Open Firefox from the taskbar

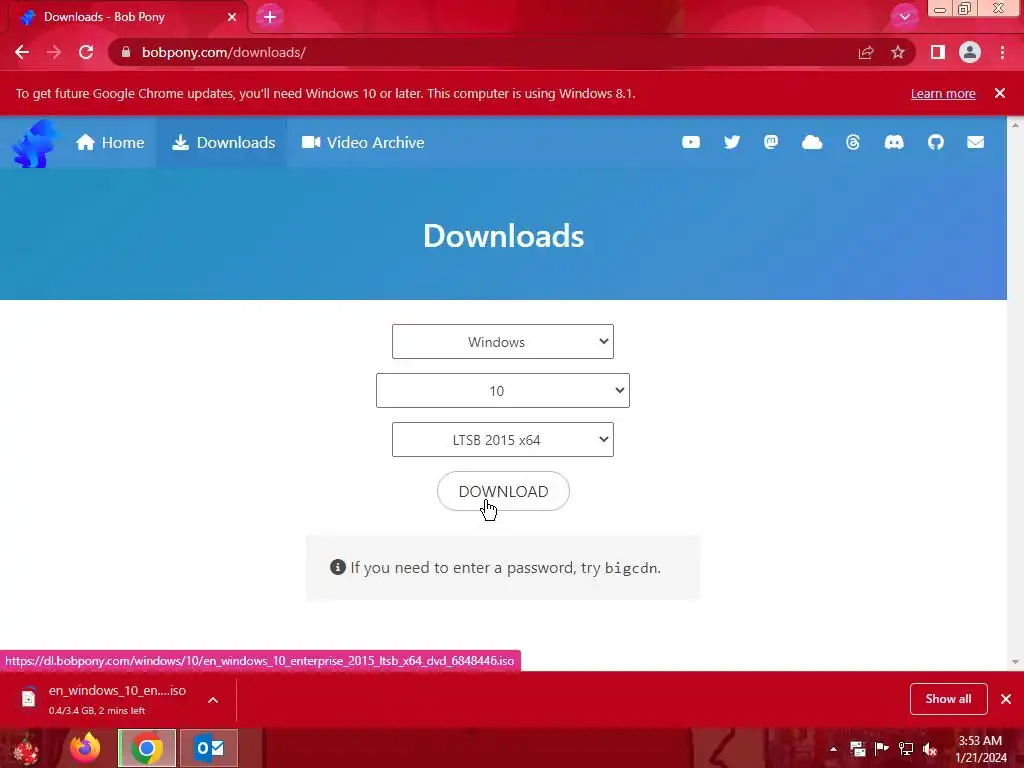[x=86, y=748]
